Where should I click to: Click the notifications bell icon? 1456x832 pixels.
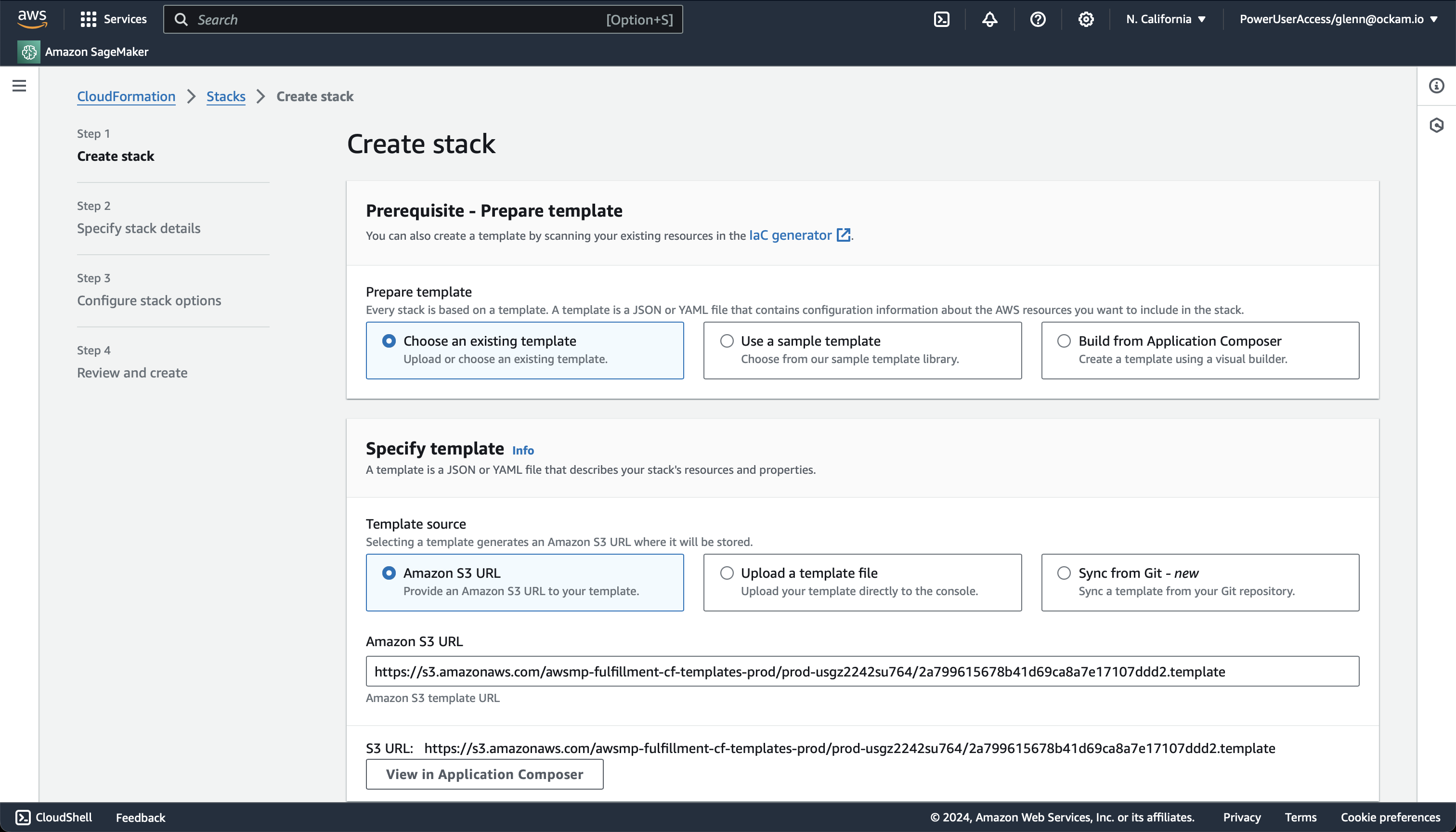coord(988,19)
